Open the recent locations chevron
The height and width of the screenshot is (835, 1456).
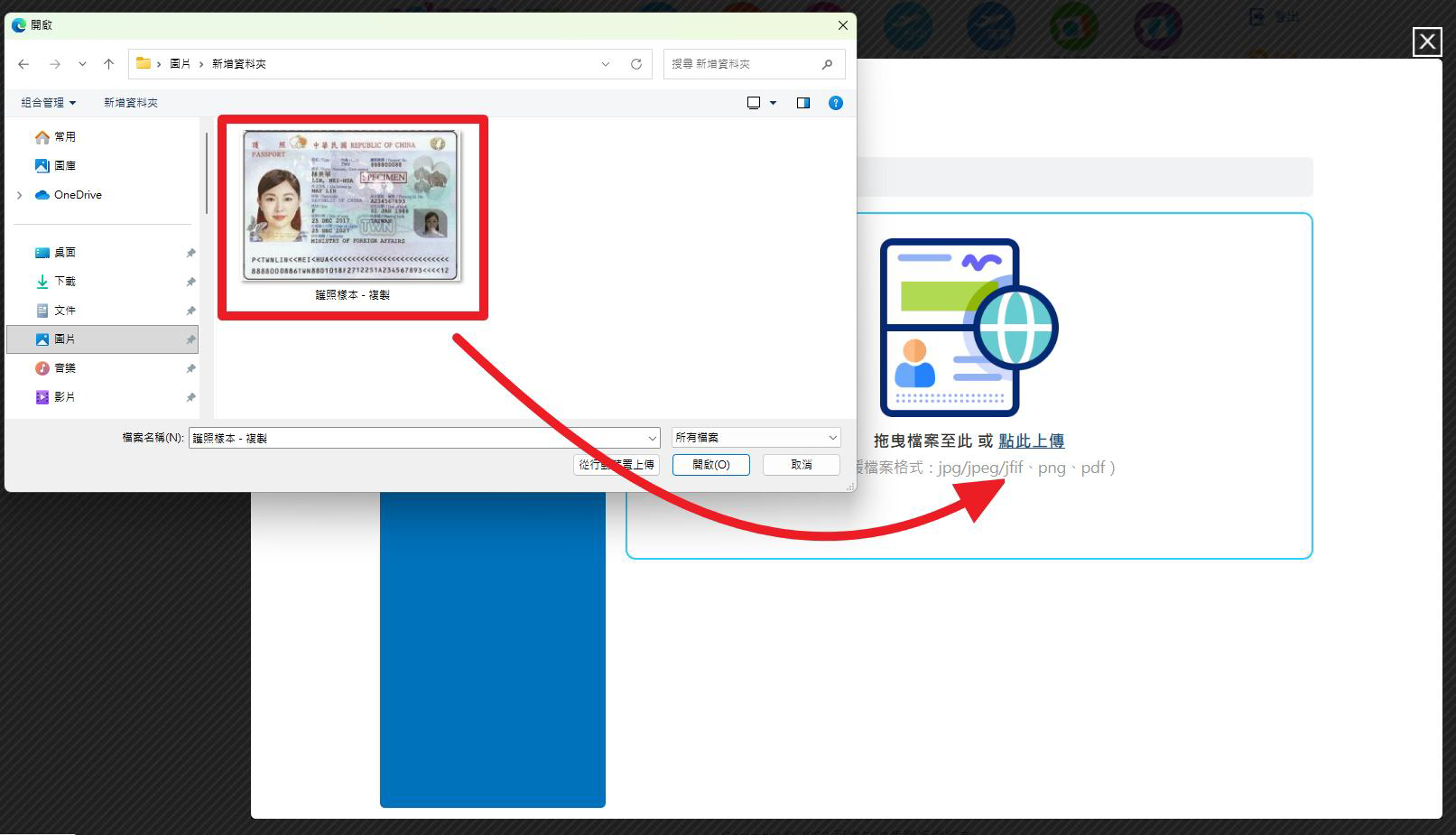82,64
